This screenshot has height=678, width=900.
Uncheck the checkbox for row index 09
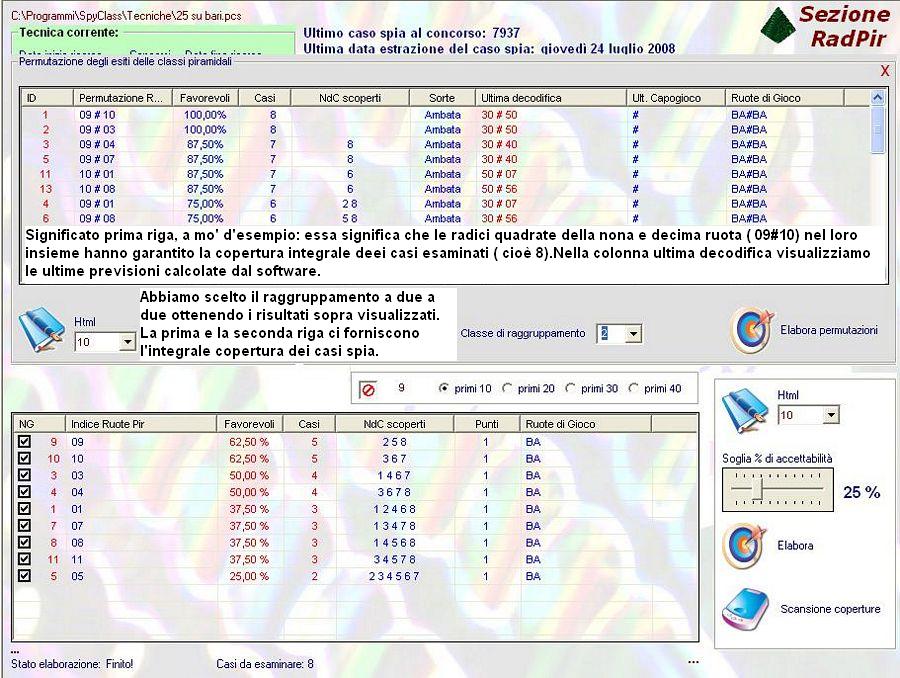coord(24,441)
